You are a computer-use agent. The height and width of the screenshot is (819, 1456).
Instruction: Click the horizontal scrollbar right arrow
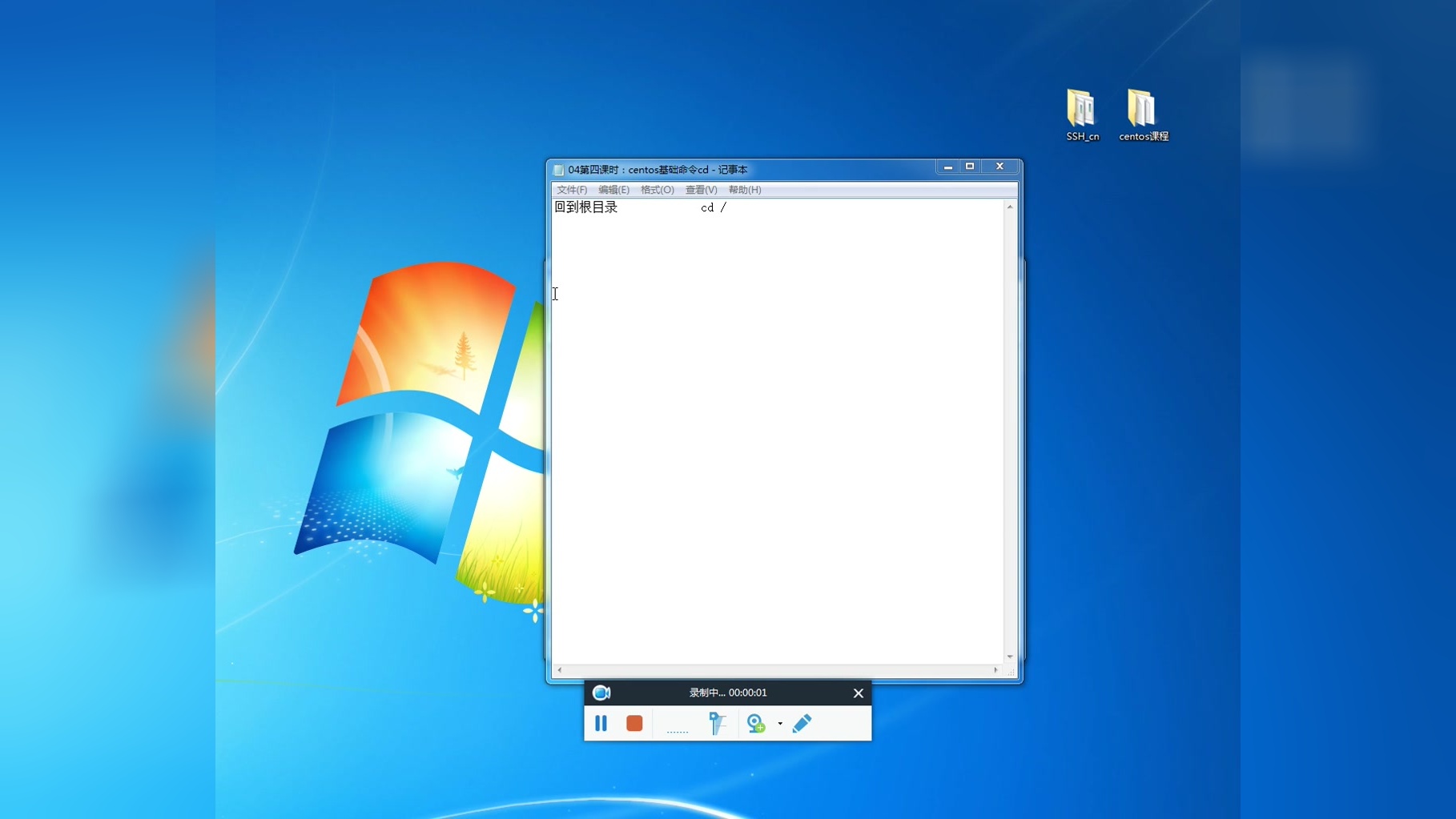[995, 670]
